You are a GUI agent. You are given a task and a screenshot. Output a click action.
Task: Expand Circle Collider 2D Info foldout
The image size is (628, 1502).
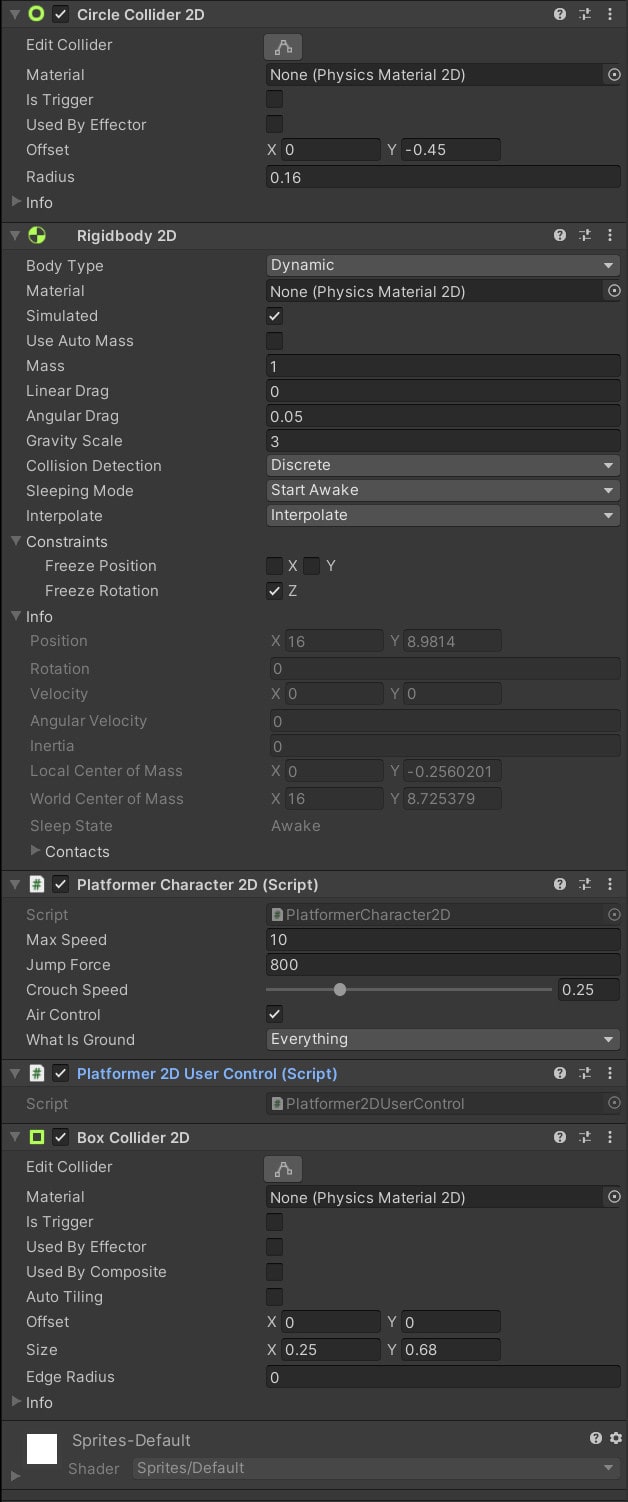coord(16,202)
